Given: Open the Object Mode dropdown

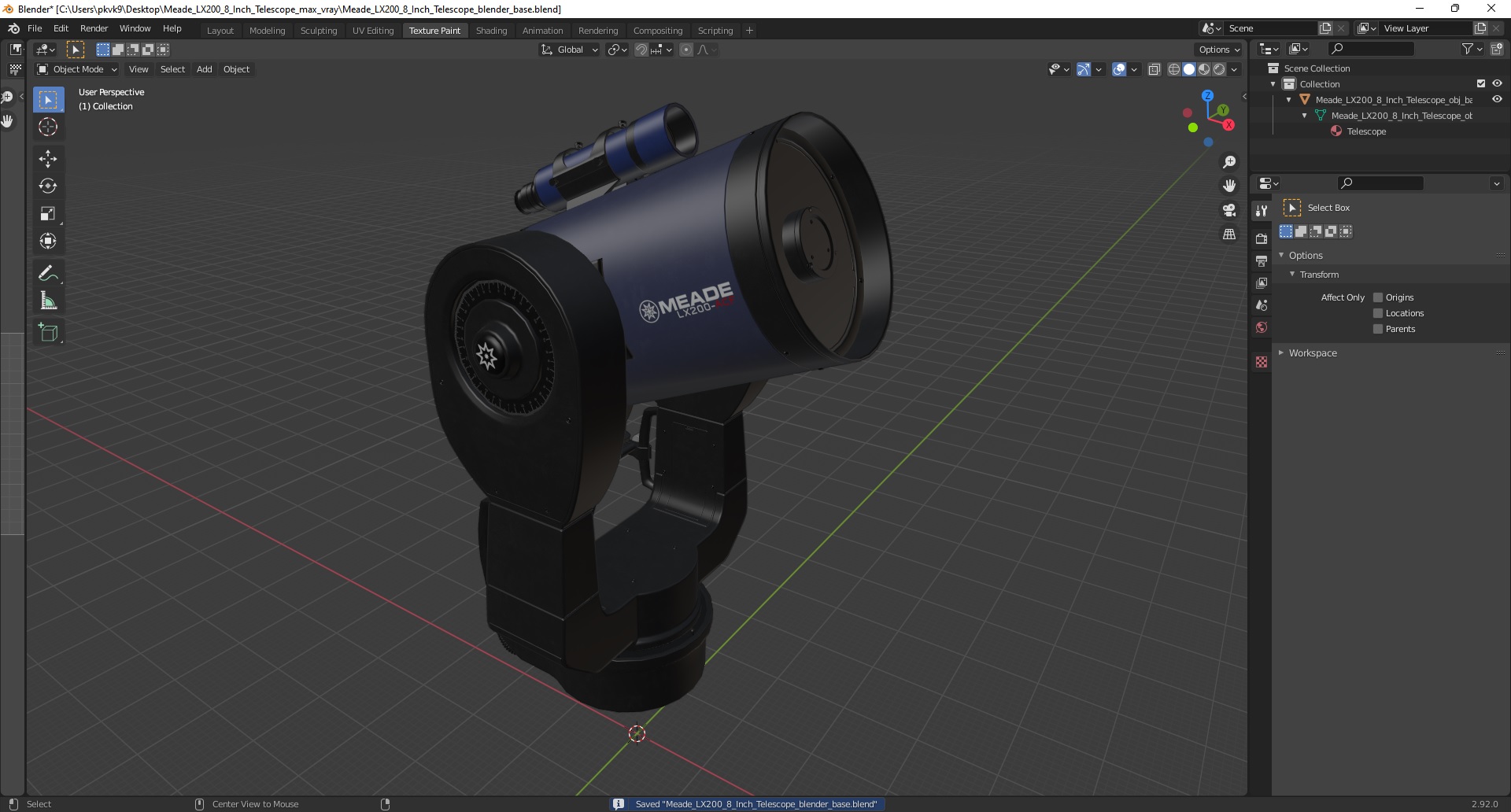Looking at the screenshot, I should [77, 69].
